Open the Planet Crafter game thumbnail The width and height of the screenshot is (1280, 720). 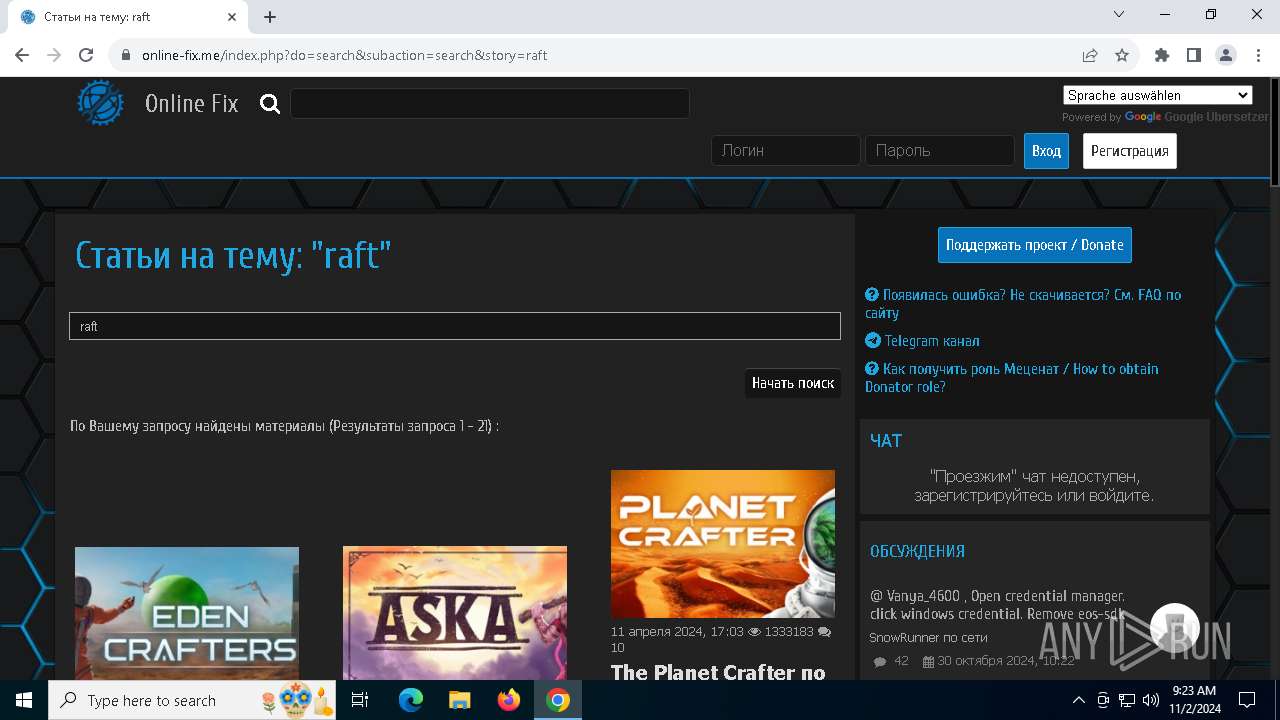pyautogui.click(x=723, y=544)
